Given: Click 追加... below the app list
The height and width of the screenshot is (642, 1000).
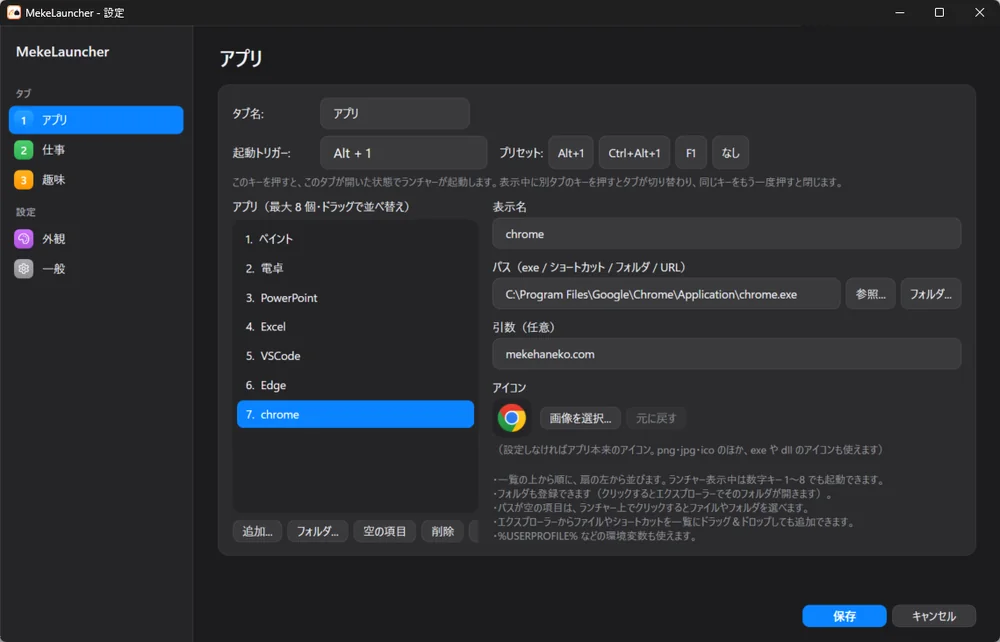Looking at the screenshot, I should click(x=257, y=531).
